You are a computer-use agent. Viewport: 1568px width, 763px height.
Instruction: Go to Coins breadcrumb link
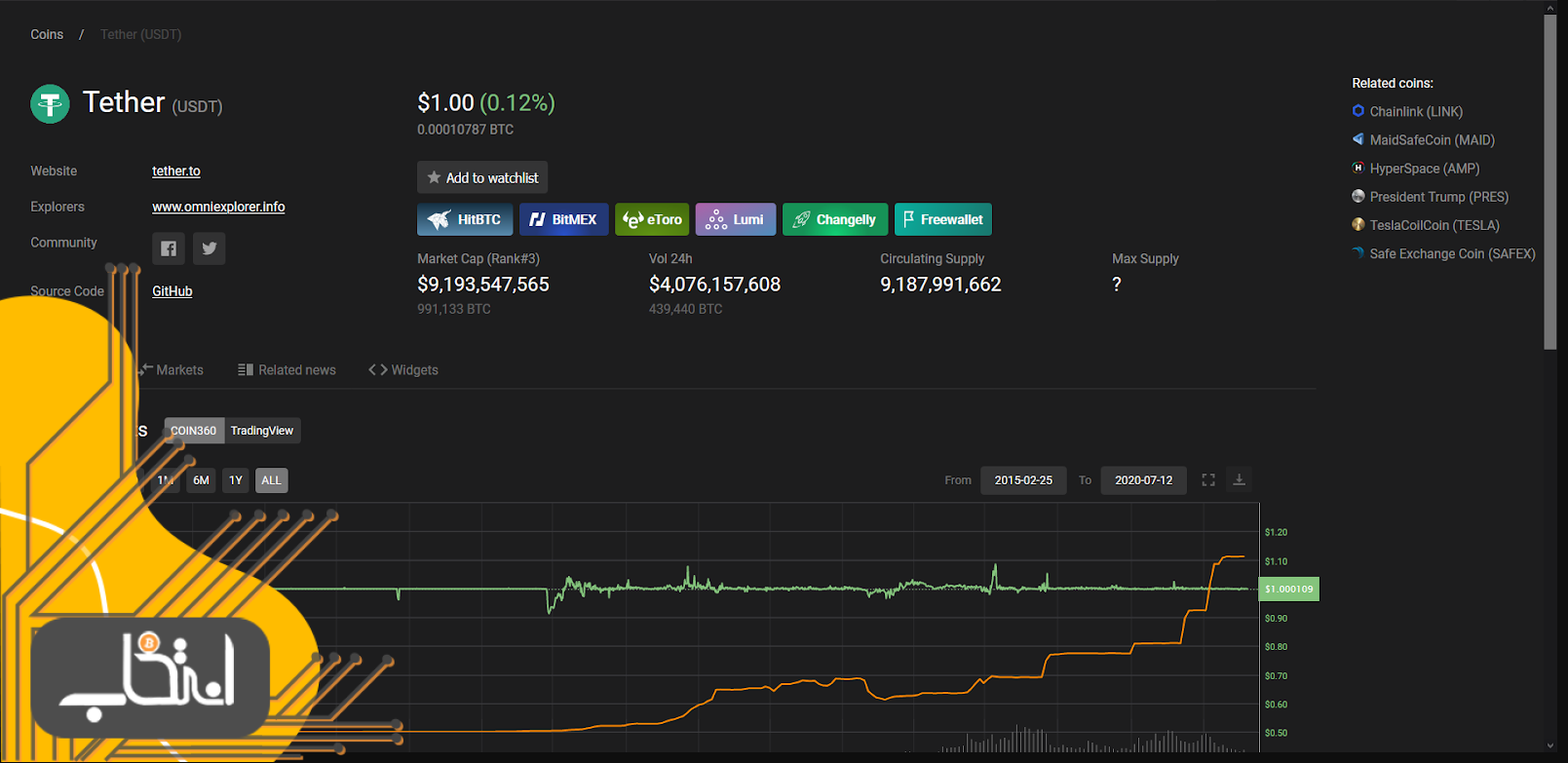(47, 34)
